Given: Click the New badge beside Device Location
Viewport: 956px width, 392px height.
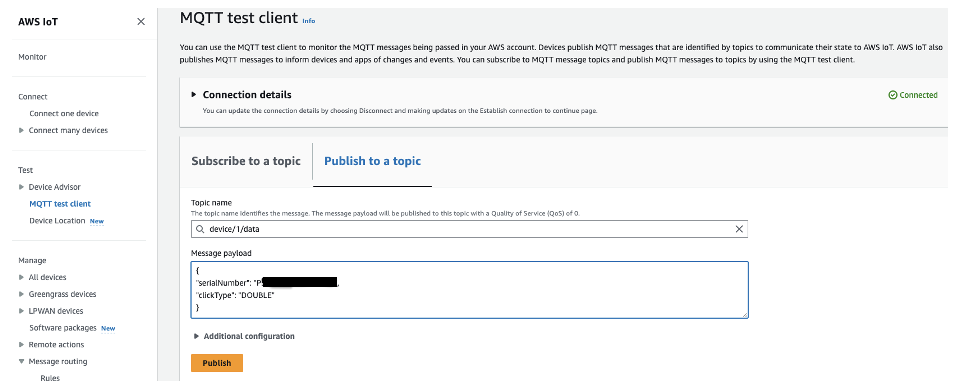Looking at the screenshot, I should [x=96, y=221].
